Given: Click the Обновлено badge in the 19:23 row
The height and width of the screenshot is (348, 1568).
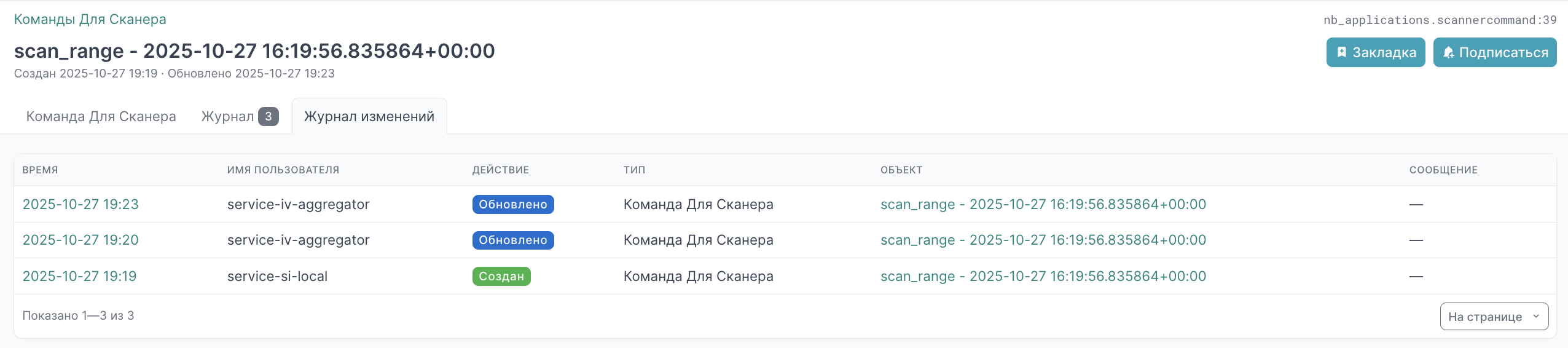Looking at the screenshot, I should tap(512, 204).
